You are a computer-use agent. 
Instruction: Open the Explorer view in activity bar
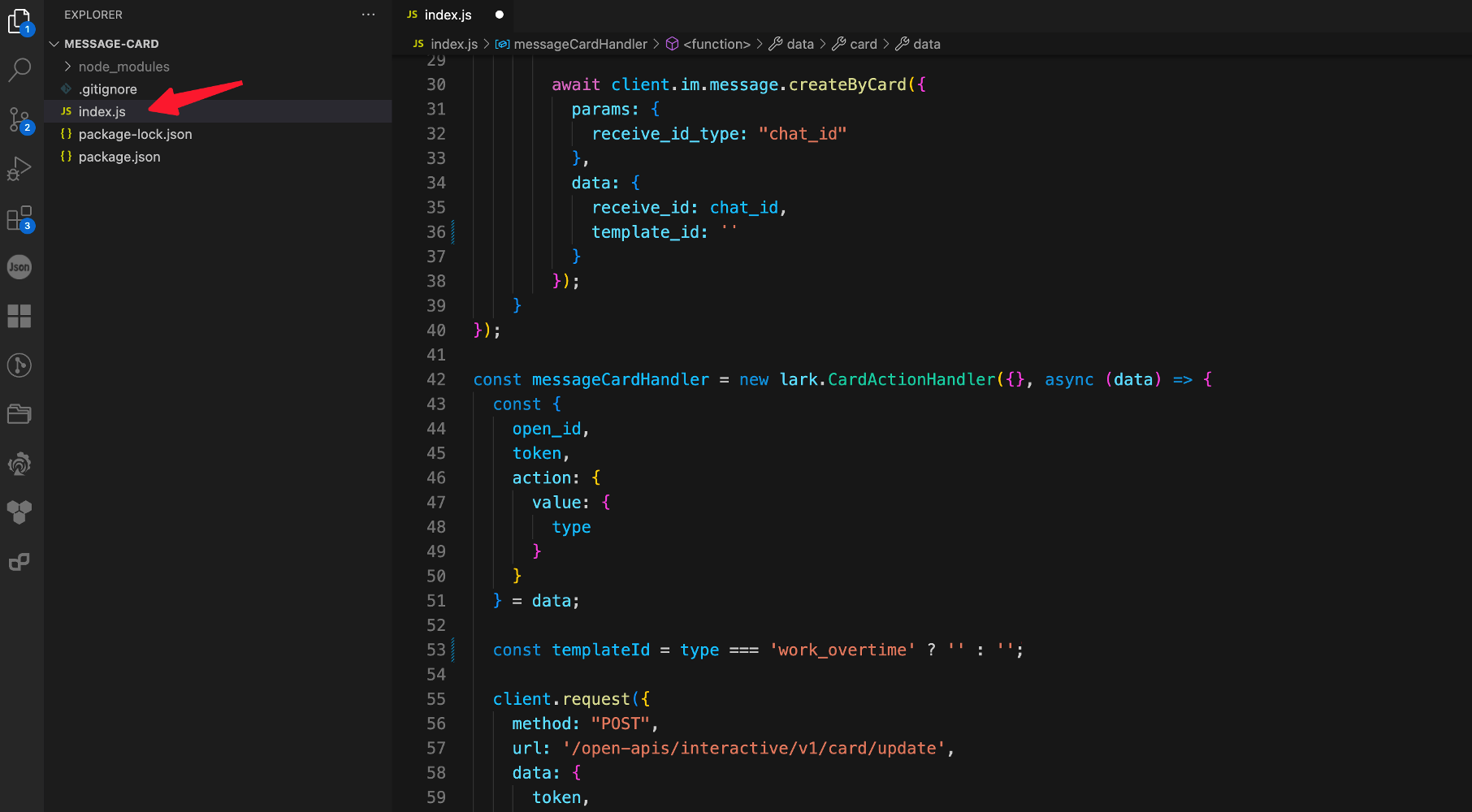[x=19, y=21]
